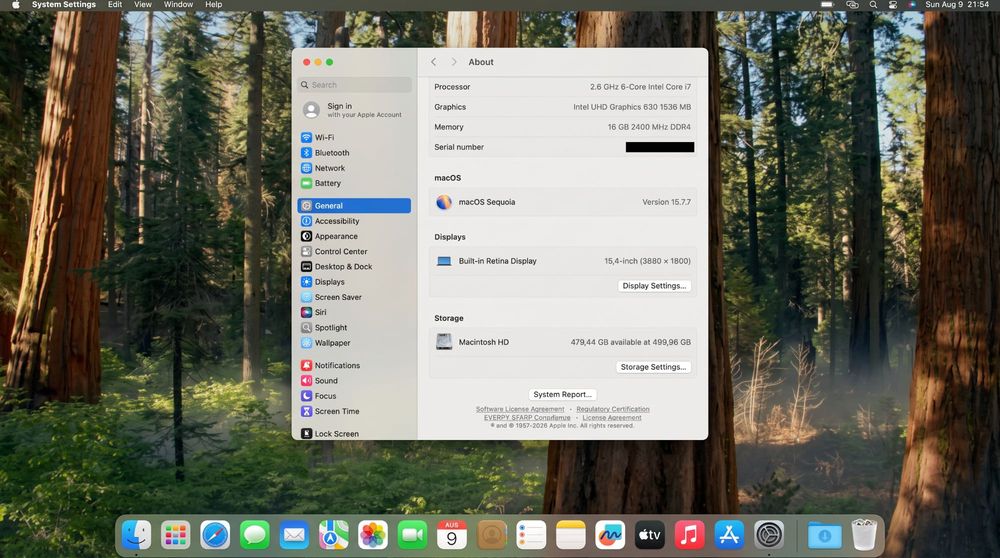Open Messages from the Dock
The image size is (1000, 558).
(254, 535)
